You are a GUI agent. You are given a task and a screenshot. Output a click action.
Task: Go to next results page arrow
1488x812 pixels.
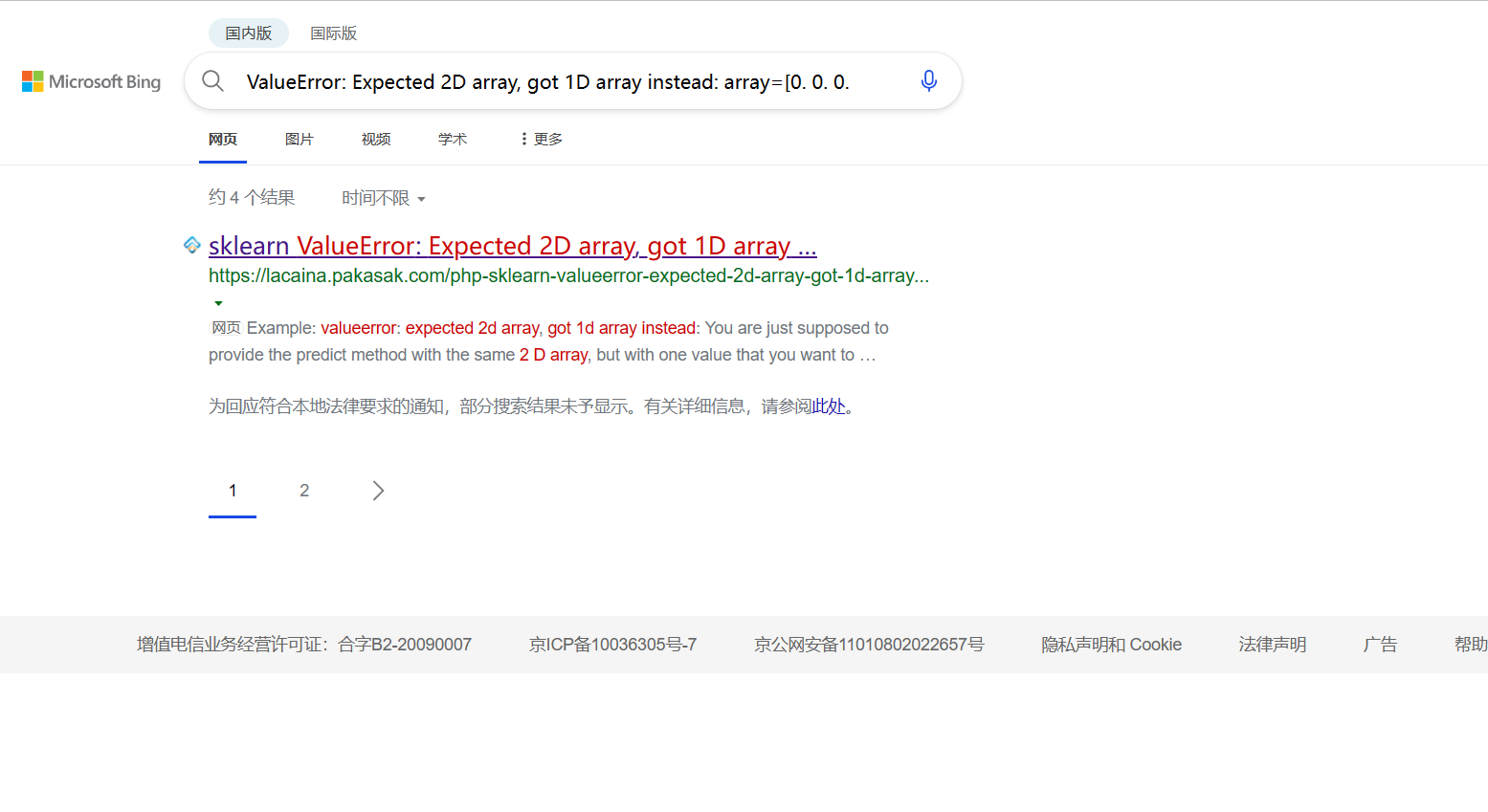click(x=378, y=491)
